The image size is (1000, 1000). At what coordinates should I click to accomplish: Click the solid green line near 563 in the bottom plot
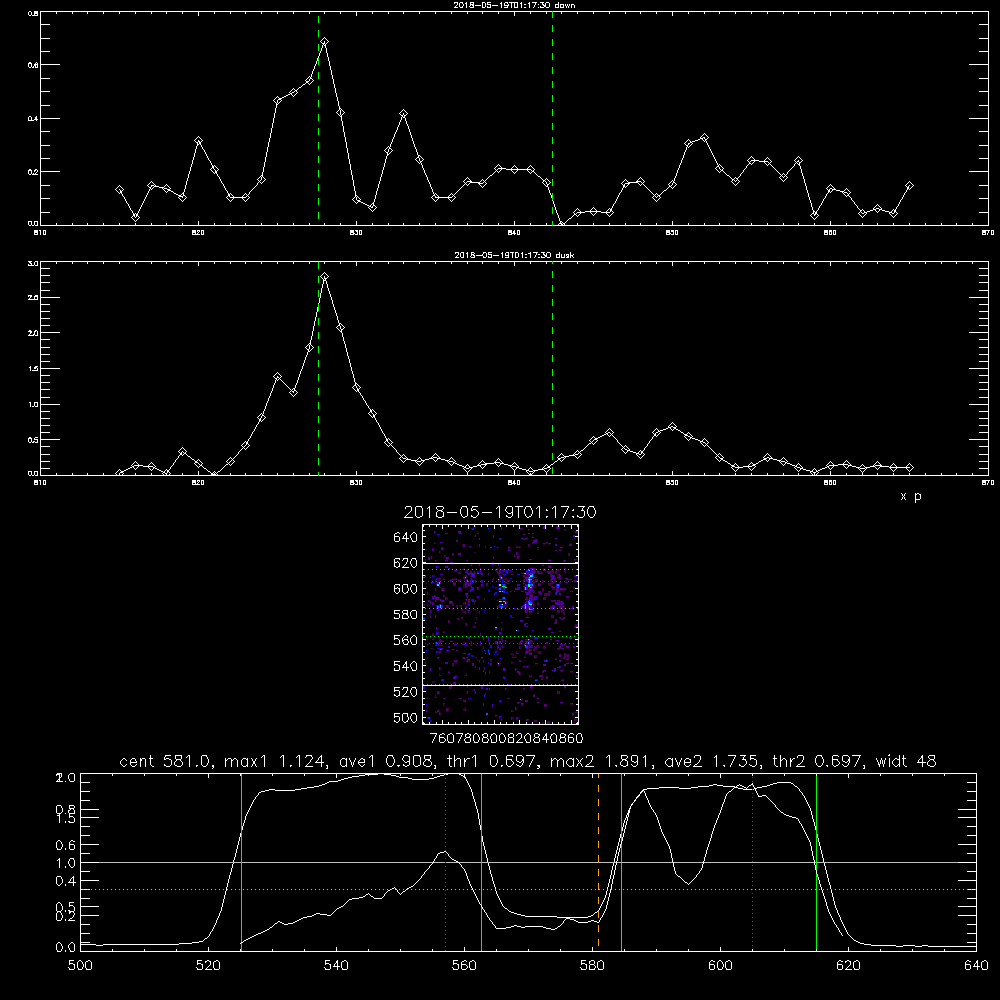(x=482, y=862)
